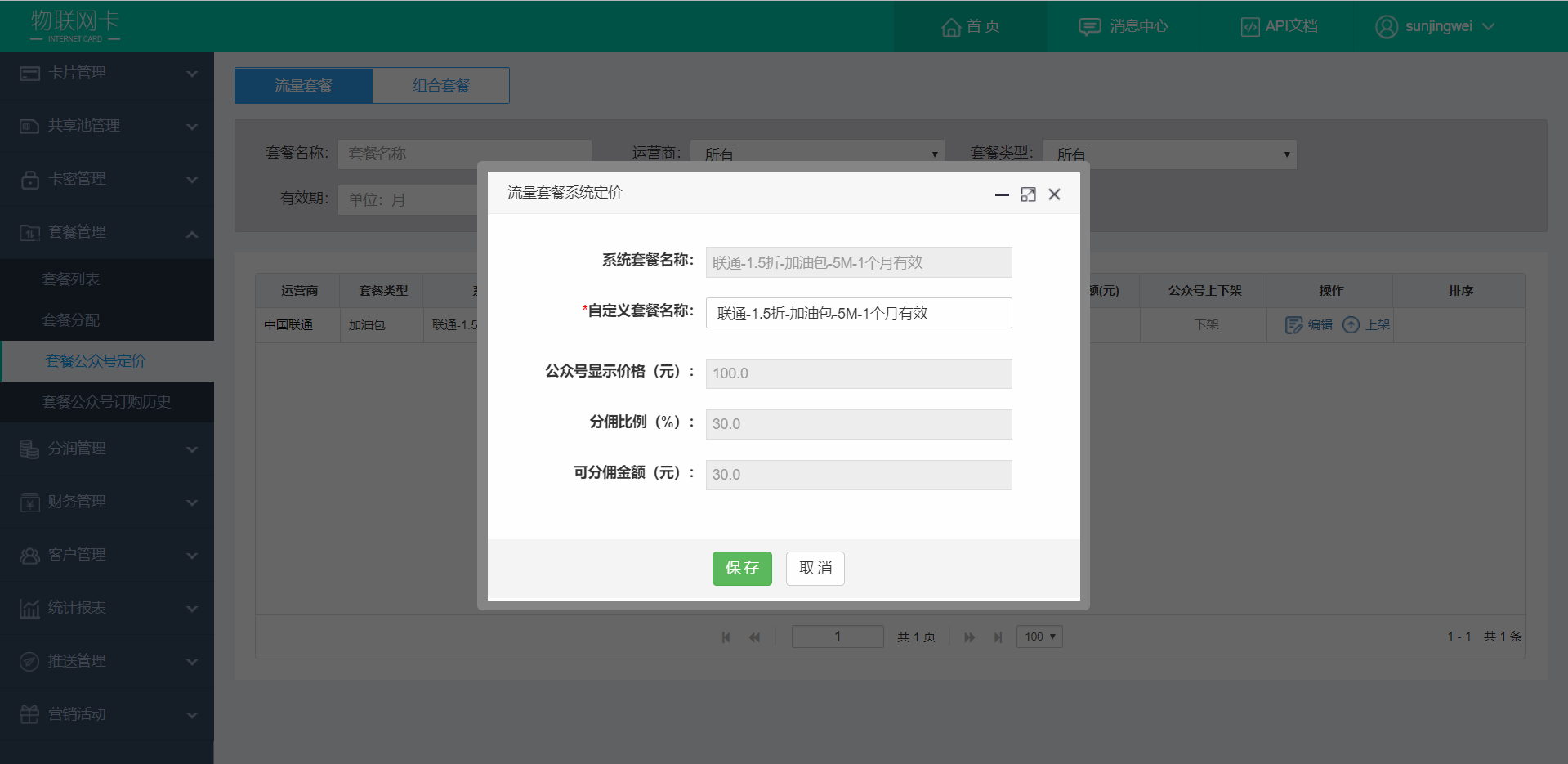Viewport: 1568px width, 764px height.
Task: Click the 卡密管理 lock icon
Action: point(29,180)
